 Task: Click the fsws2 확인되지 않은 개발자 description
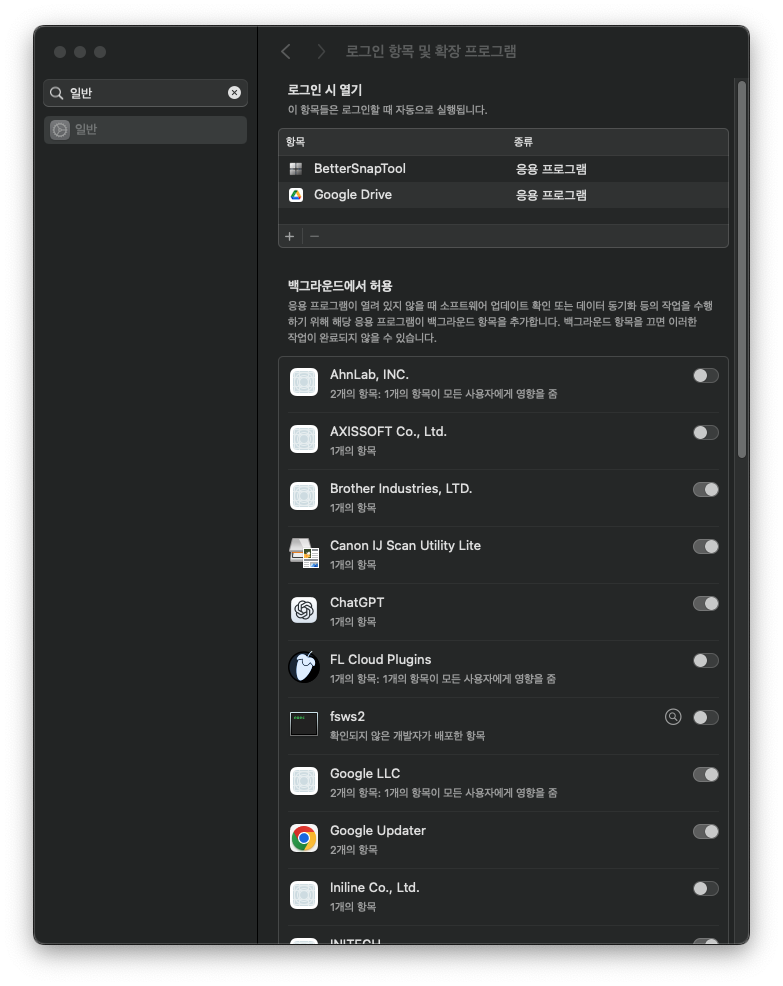[407, 736]
